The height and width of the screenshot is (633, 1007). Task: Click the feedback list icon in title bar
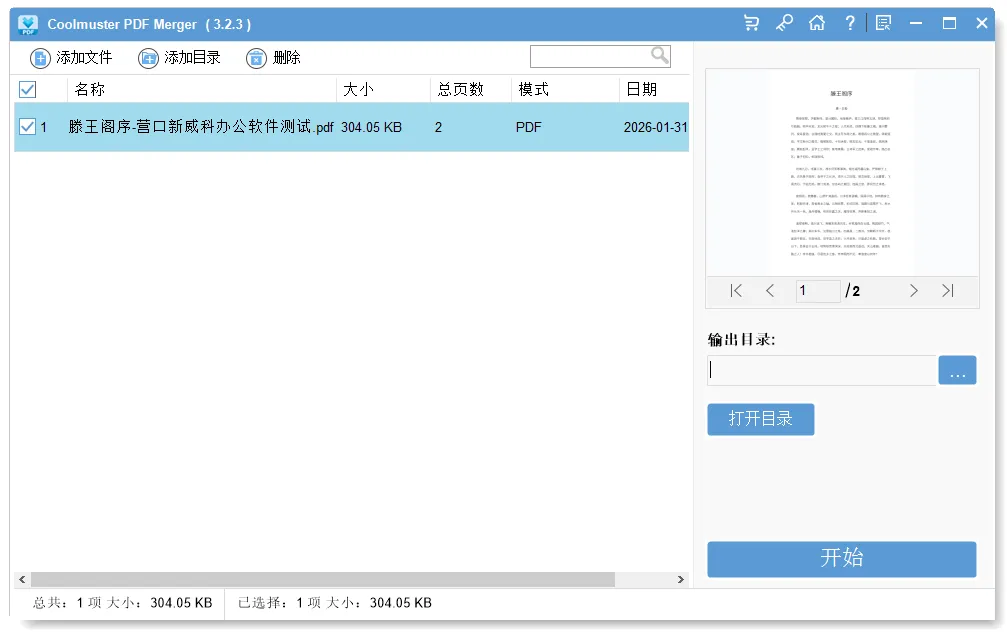click(884, 24)
